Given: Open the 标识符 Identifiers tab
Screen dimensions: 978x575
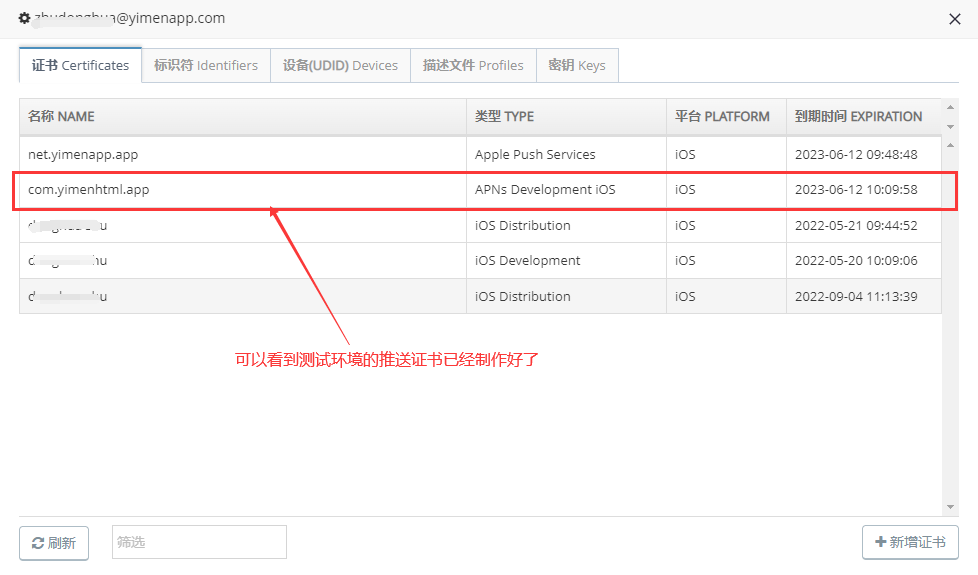Looking at the screenshot, I should point(206,65).
